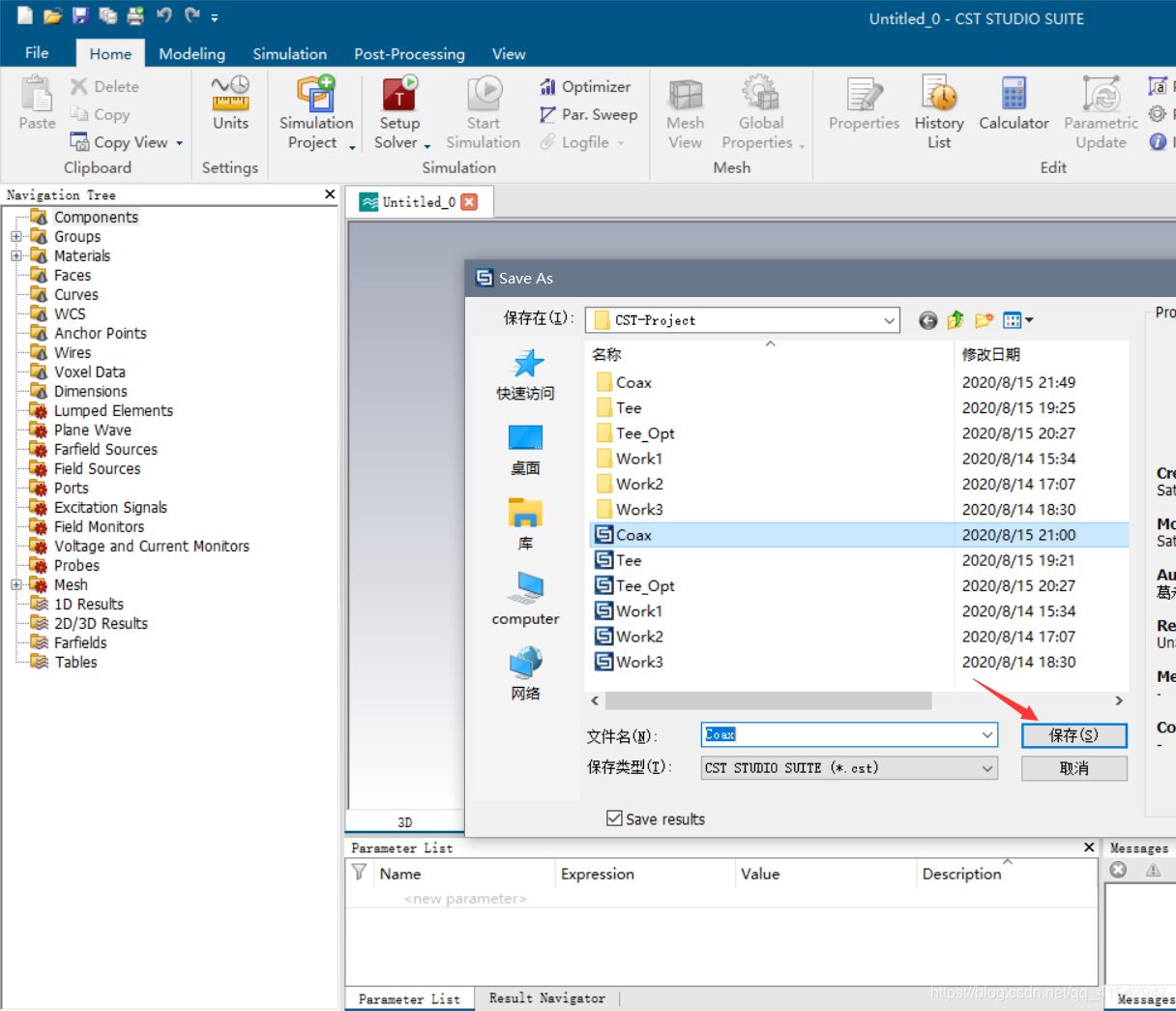Open the Units settings
This screenshot has height=1011, width=1176.
tap(230, 103)
